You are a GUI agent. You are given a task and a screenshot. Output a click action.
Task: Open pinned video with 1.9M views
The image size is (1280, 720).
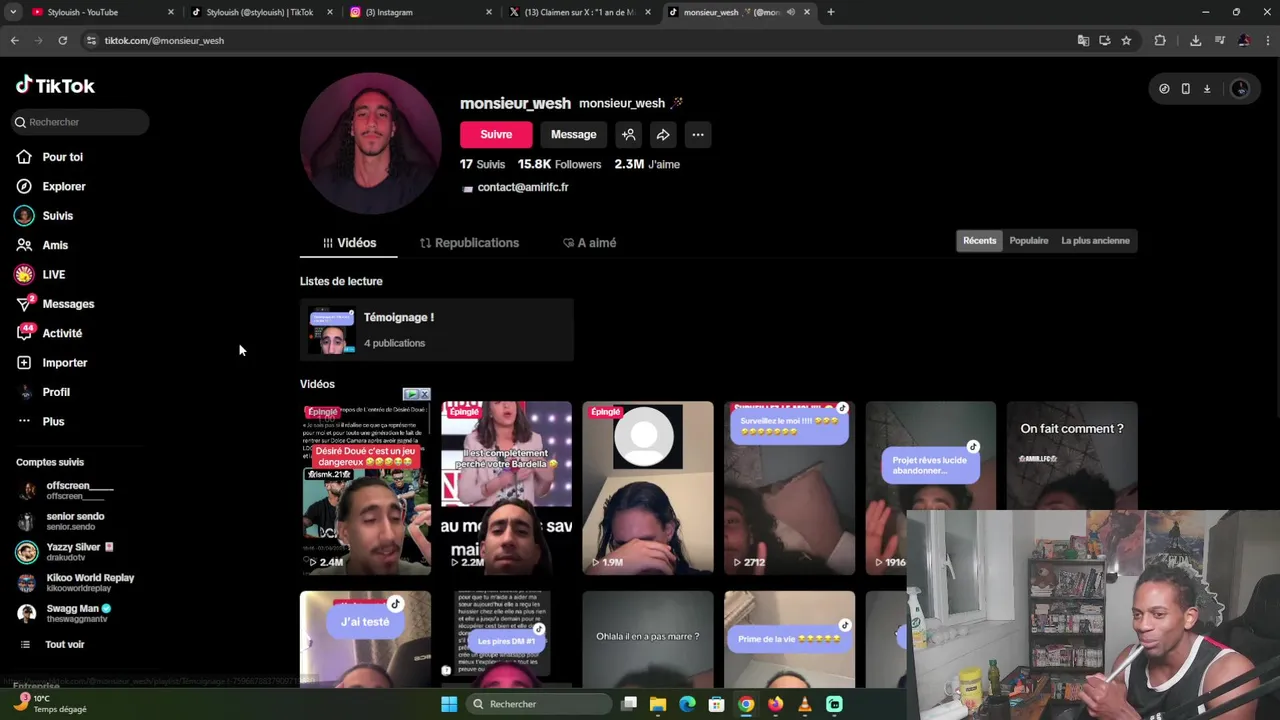648,488
